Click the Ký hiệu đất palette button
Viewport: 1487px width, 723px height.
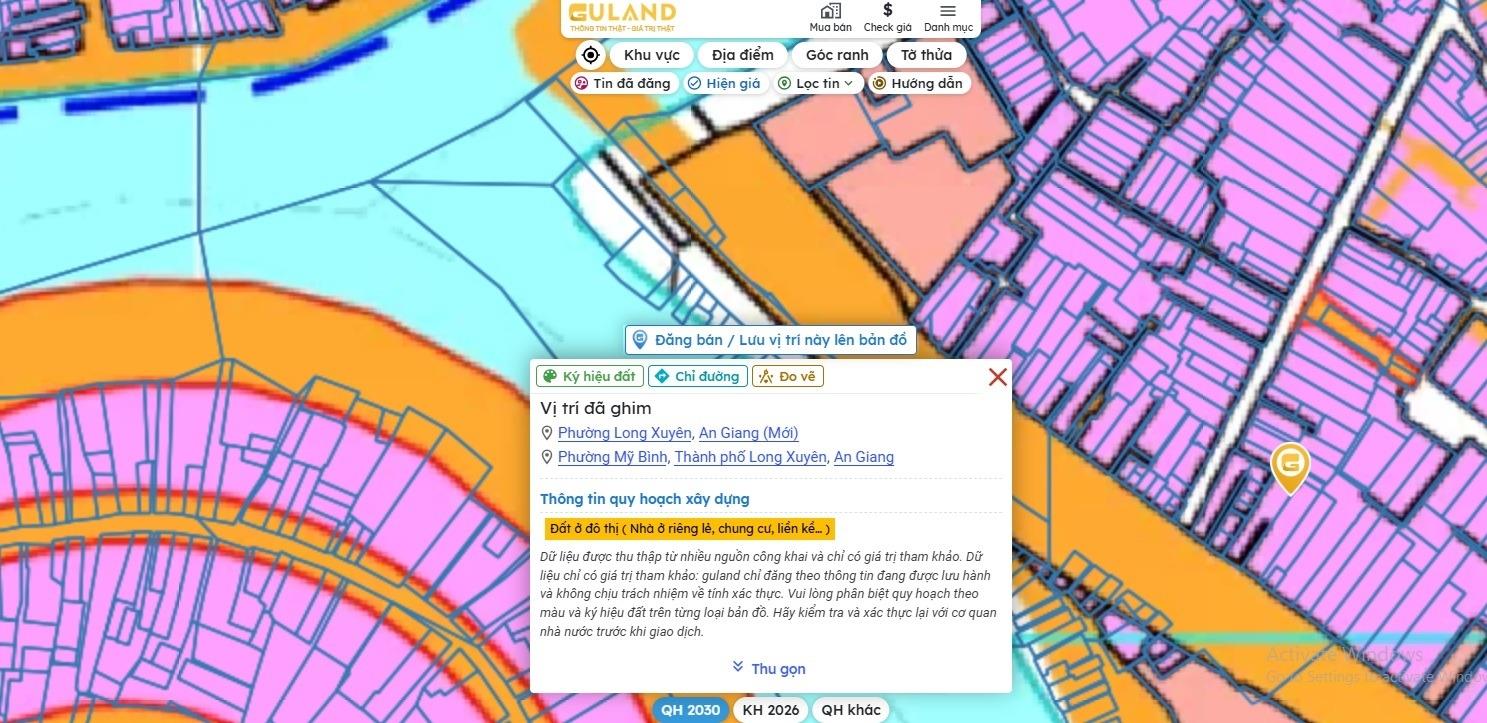(590, 376)
